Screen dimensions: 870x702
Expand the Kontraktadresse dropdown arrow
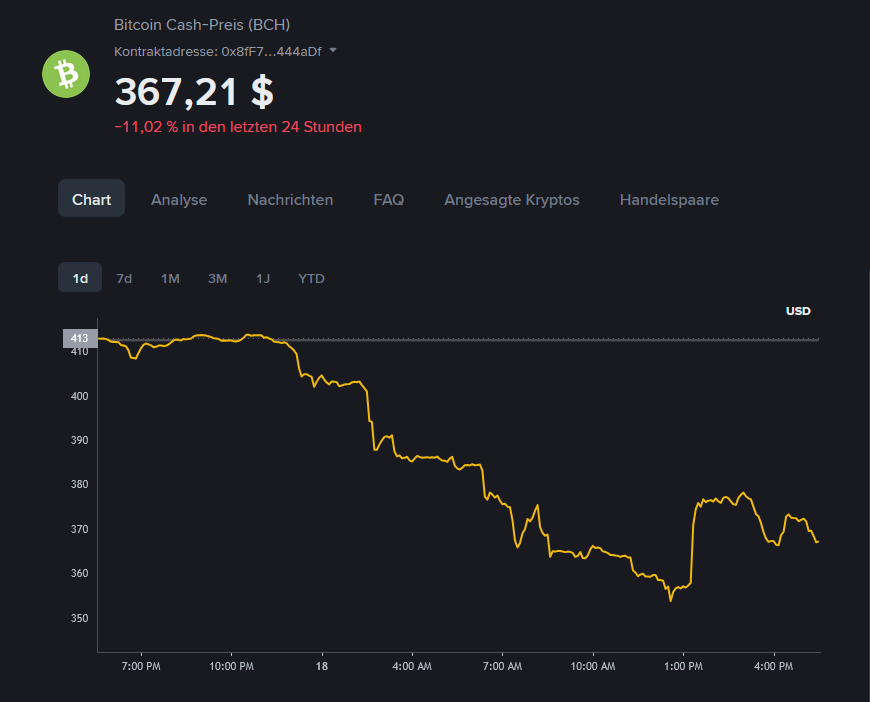click(333, 50)
